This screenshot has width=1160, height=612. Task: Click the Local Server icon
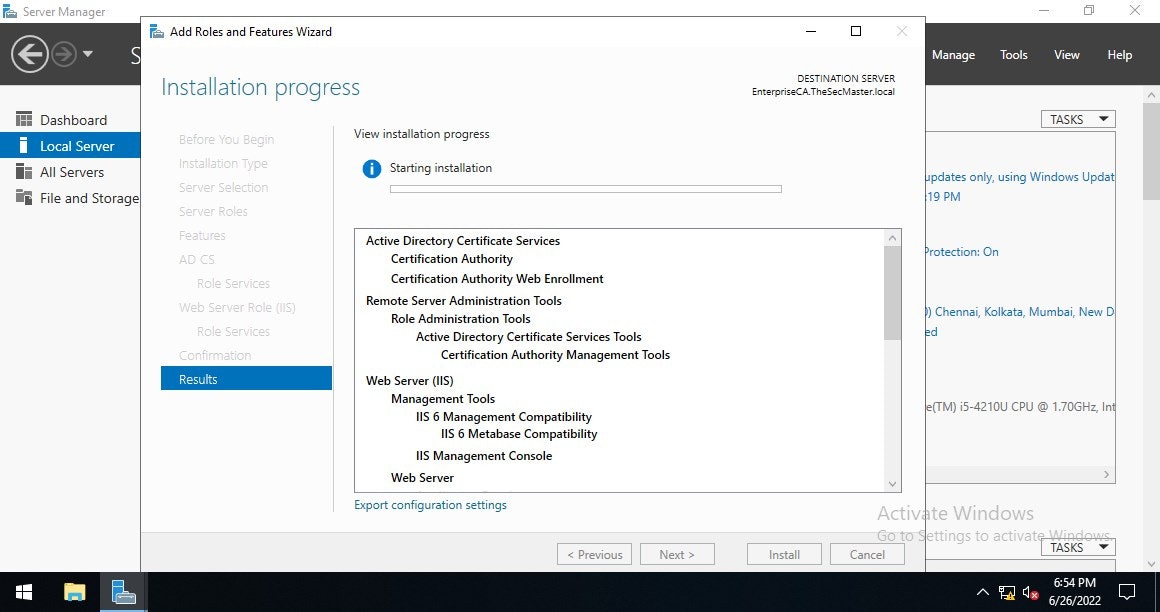[x=24, y=145]
